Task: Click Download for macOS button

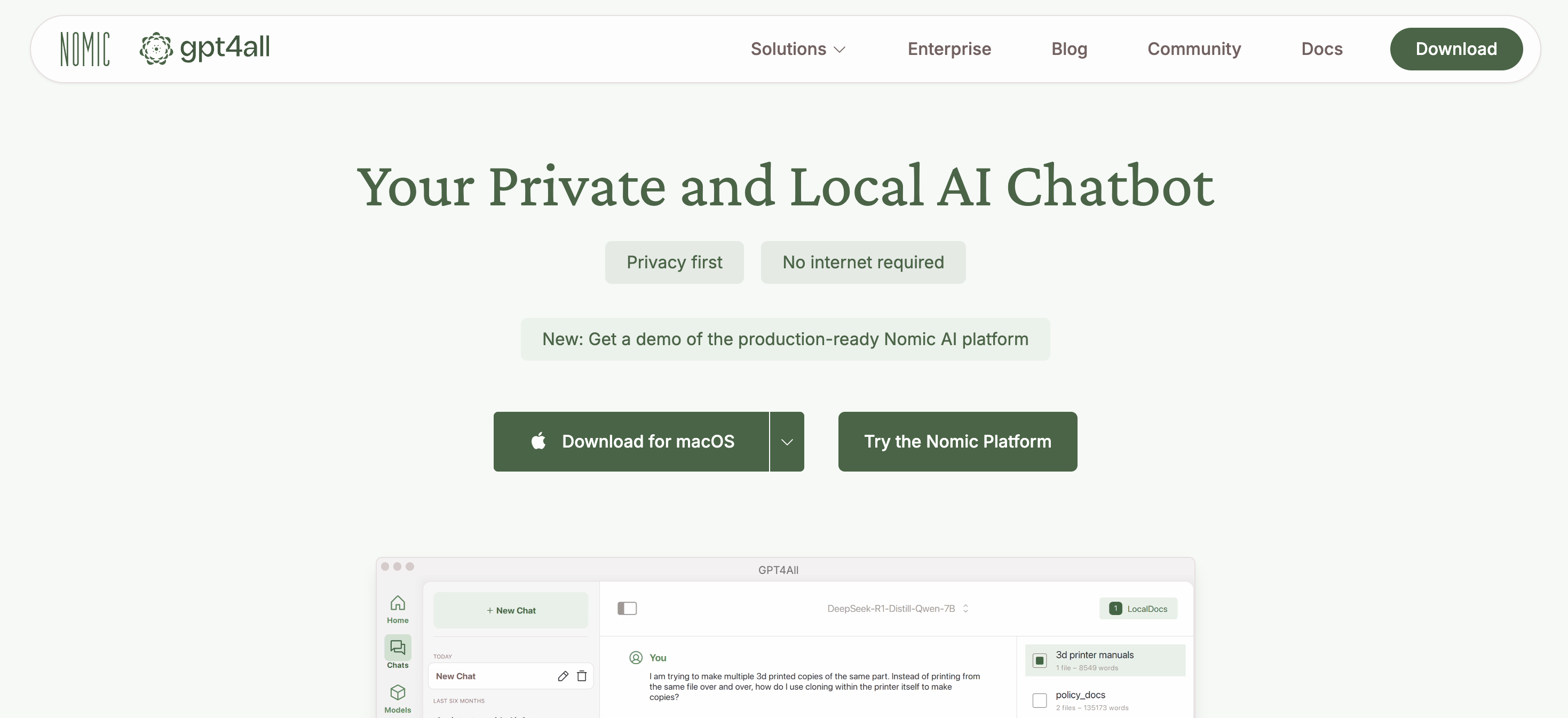Action: (631, 442)
